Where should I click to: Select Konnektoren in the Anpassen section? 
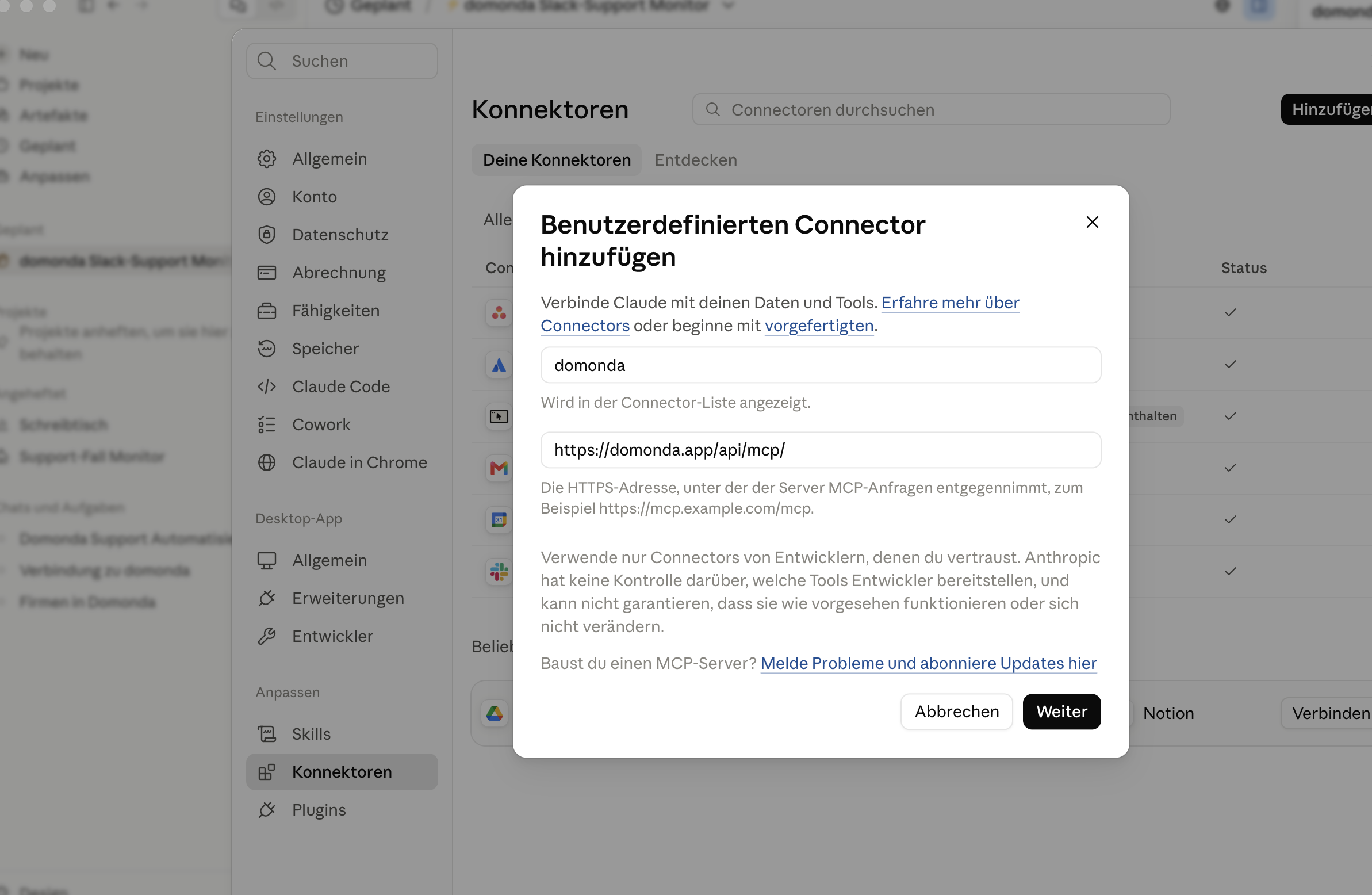[342, 771]
